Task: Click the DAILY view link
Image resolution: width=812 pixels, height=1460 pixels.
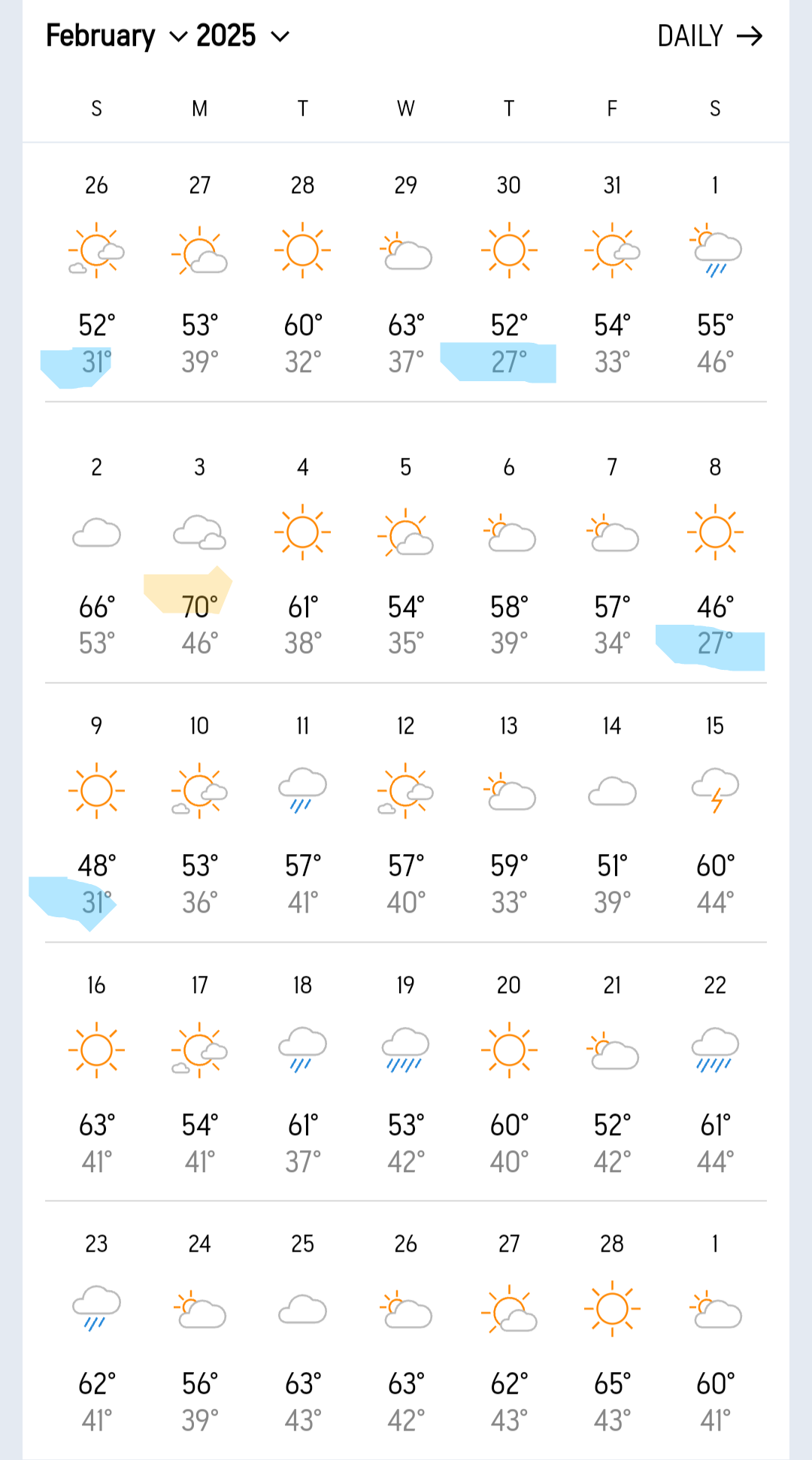Action: click(689, 36)
